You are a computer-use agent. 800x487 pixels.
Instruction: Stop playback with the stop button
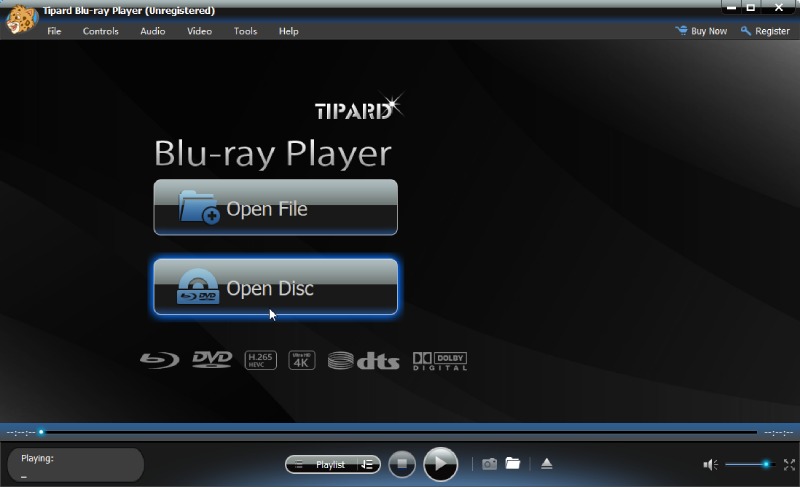click(x=402, y=464)
